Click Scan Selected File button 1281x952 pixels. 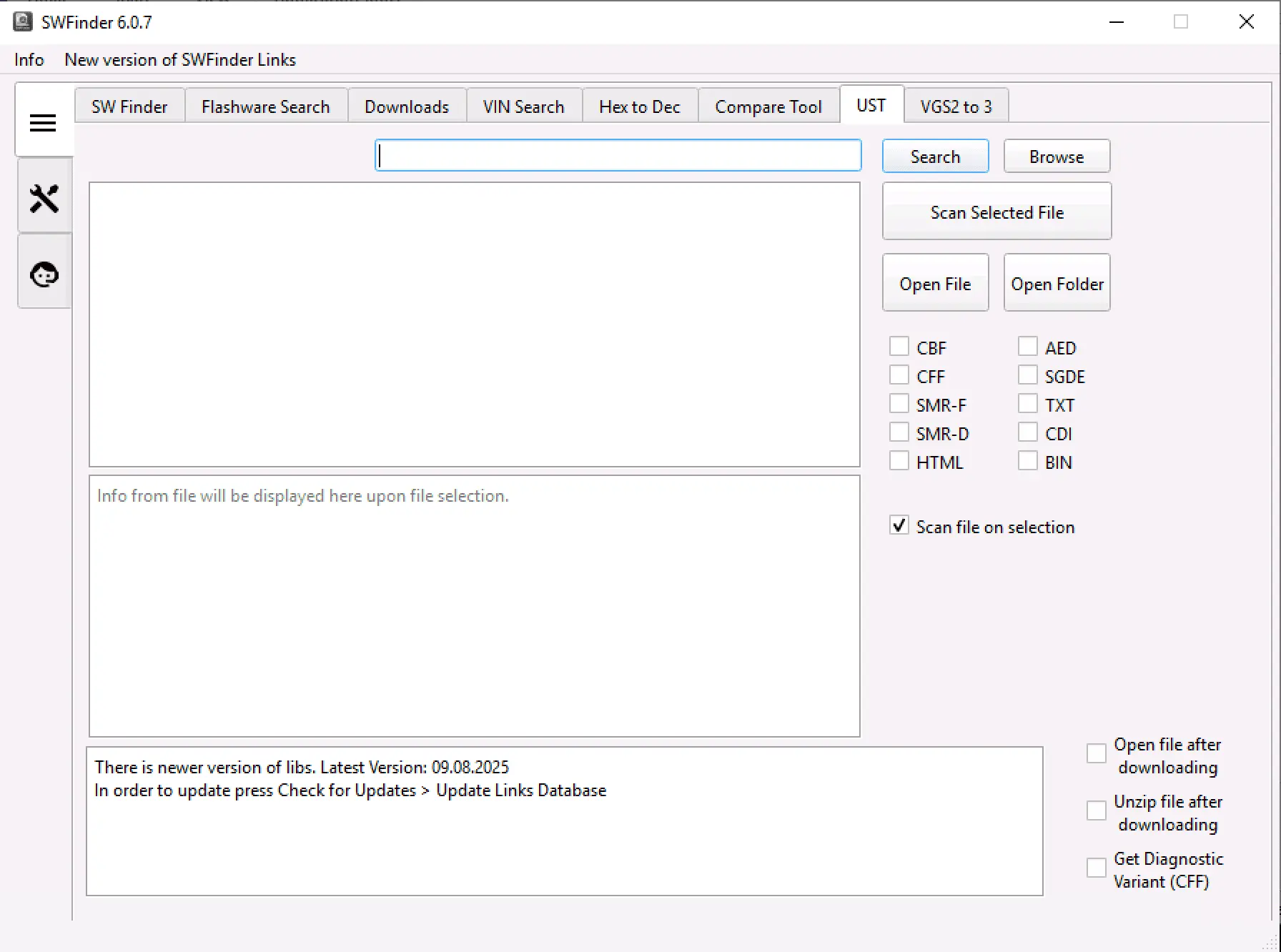click(997, 212)
